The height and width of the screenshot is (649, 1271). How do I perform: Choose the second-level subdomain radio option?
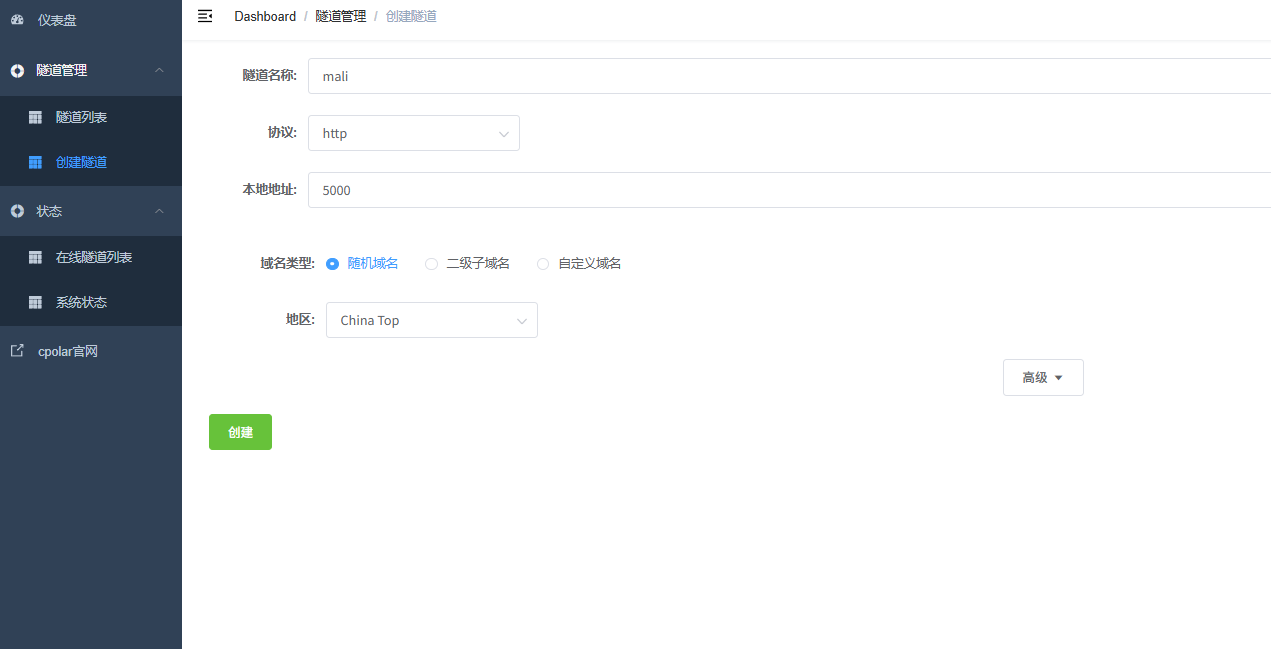pos(432,264)
